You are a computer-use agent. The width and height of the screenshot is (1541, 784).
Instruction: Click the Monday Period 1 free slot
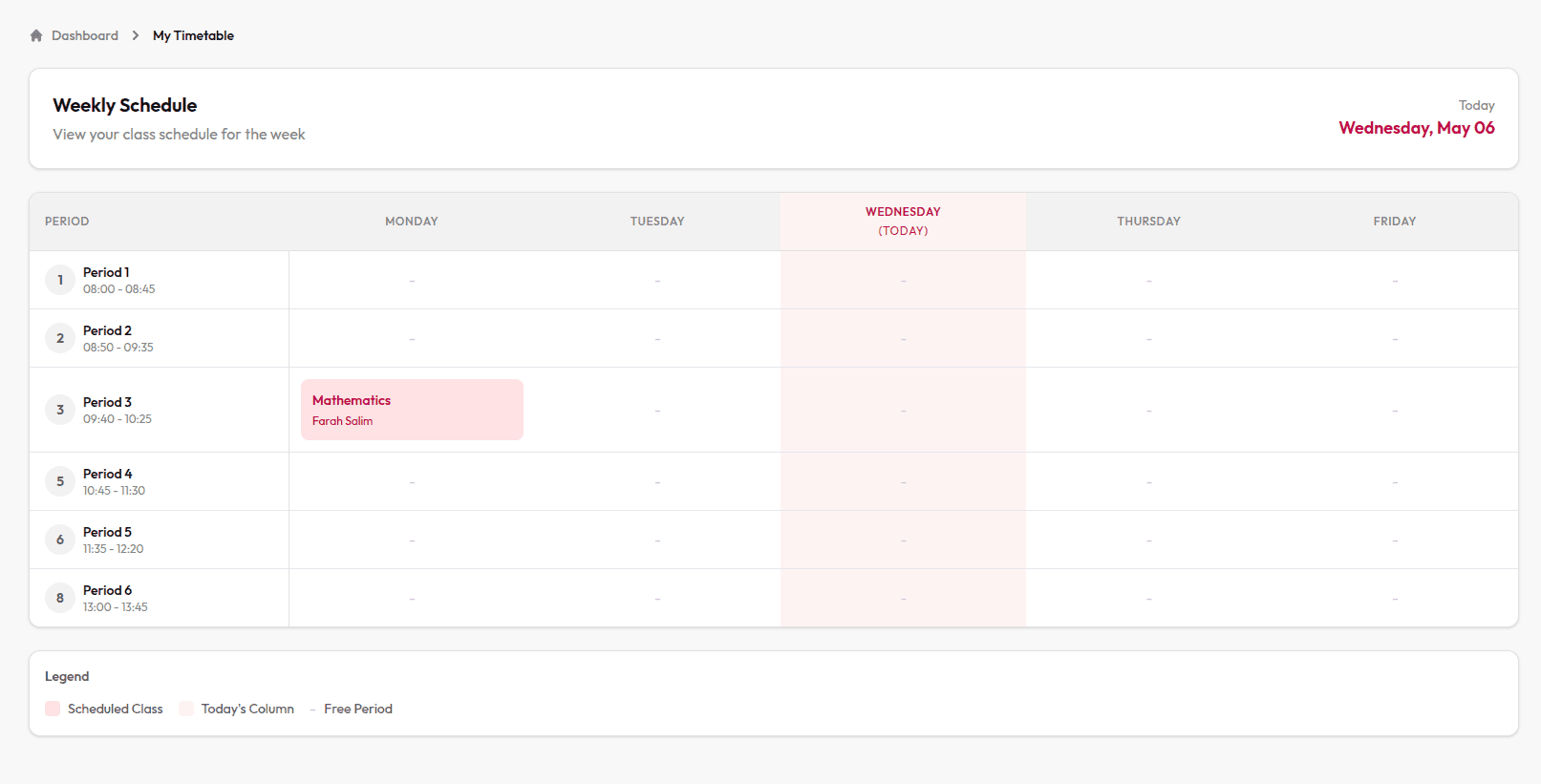click(x=412, y=280)
